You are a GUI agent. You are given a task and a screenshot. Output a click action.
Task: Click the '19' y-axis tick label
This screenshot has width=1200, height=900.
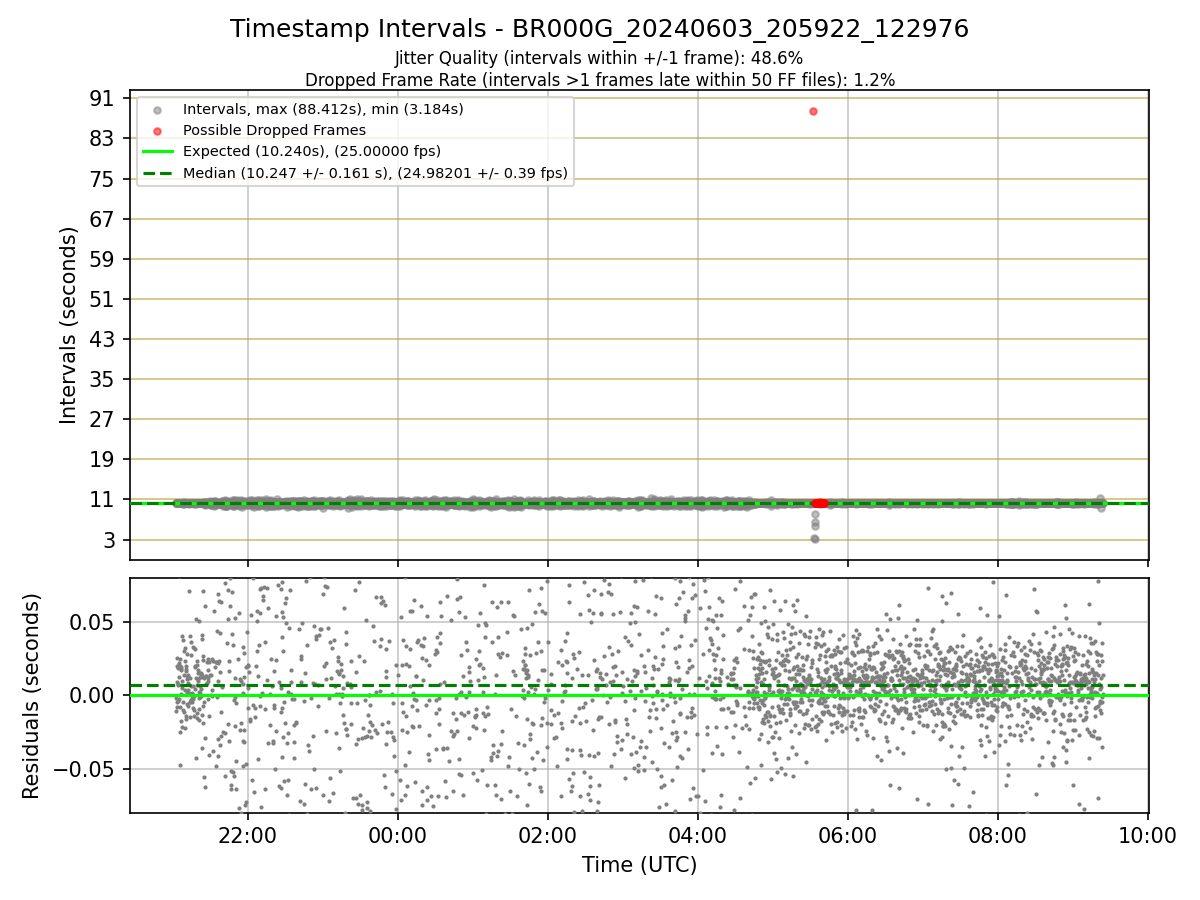coord(101,459)
